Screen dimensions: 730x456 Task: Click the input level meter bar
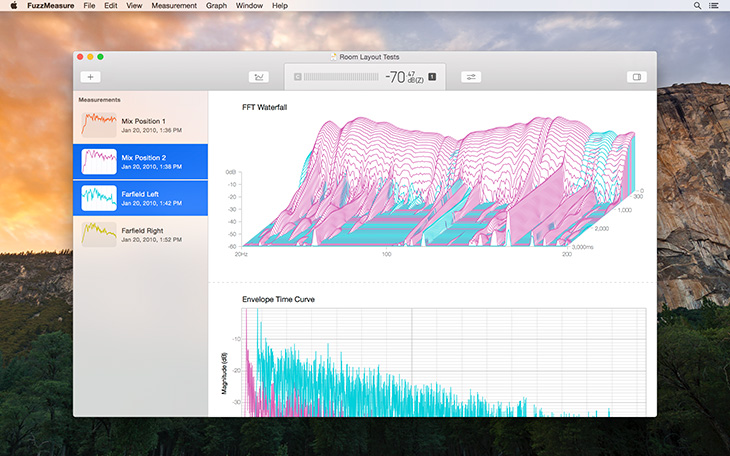(343, 77)
